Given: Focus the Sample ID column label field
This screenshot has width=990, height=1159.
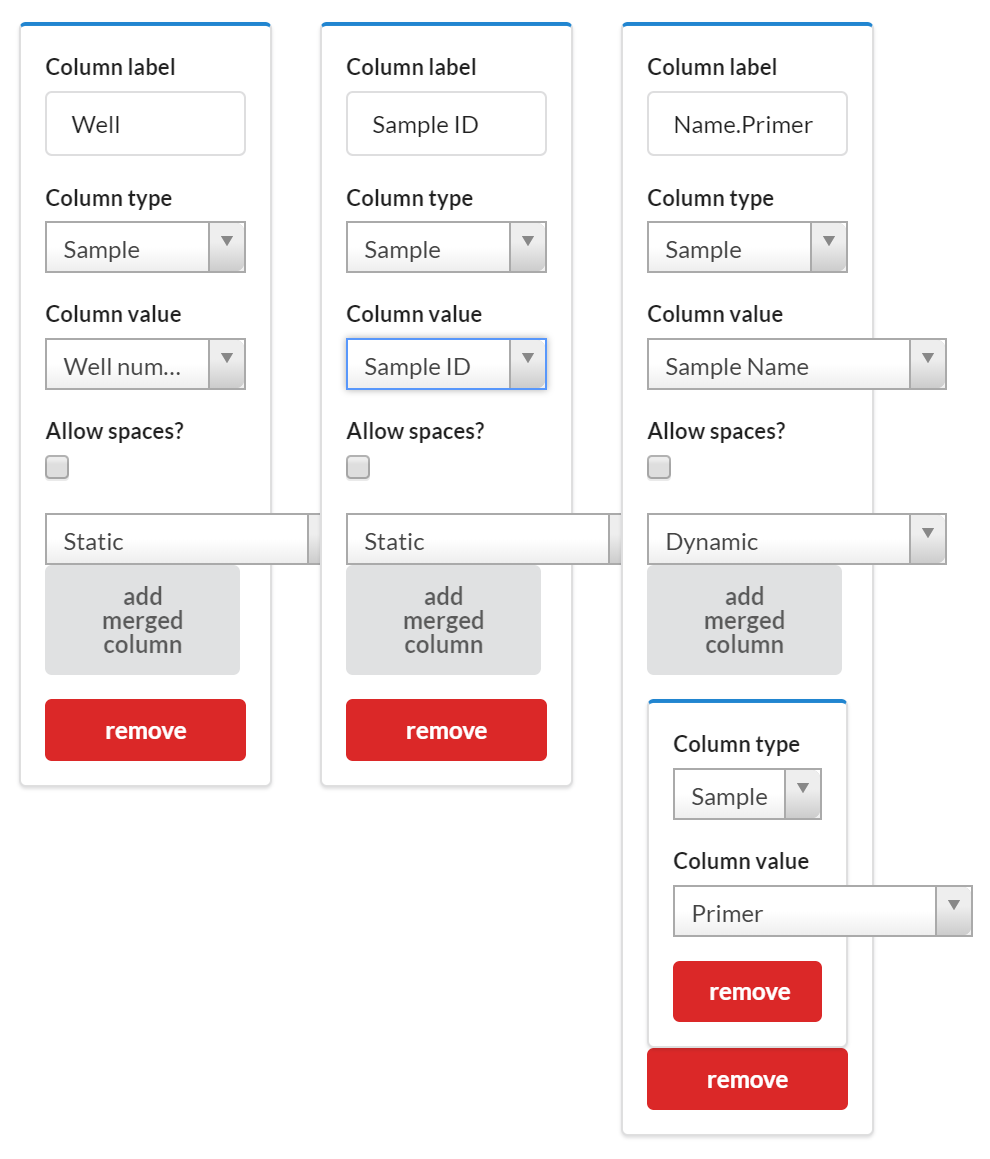Looking at the screenshot, I should tap(446, 124).
